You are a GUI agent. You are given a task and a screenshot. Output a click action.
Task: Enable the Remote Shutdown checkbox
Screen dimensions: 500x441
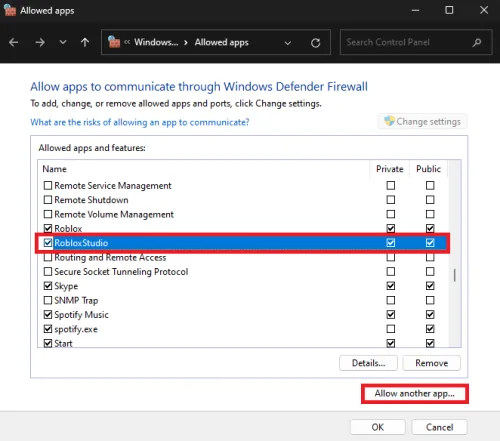48,200
